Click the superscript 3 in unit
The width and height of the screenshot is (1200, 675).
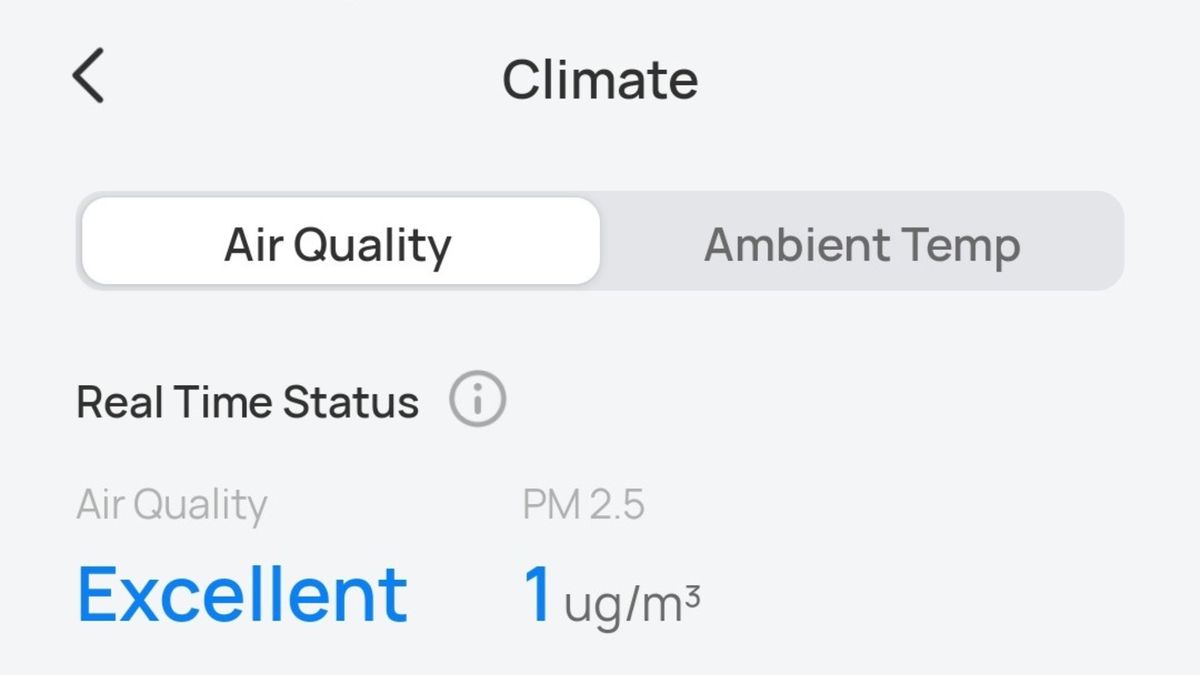pos(692,597)
